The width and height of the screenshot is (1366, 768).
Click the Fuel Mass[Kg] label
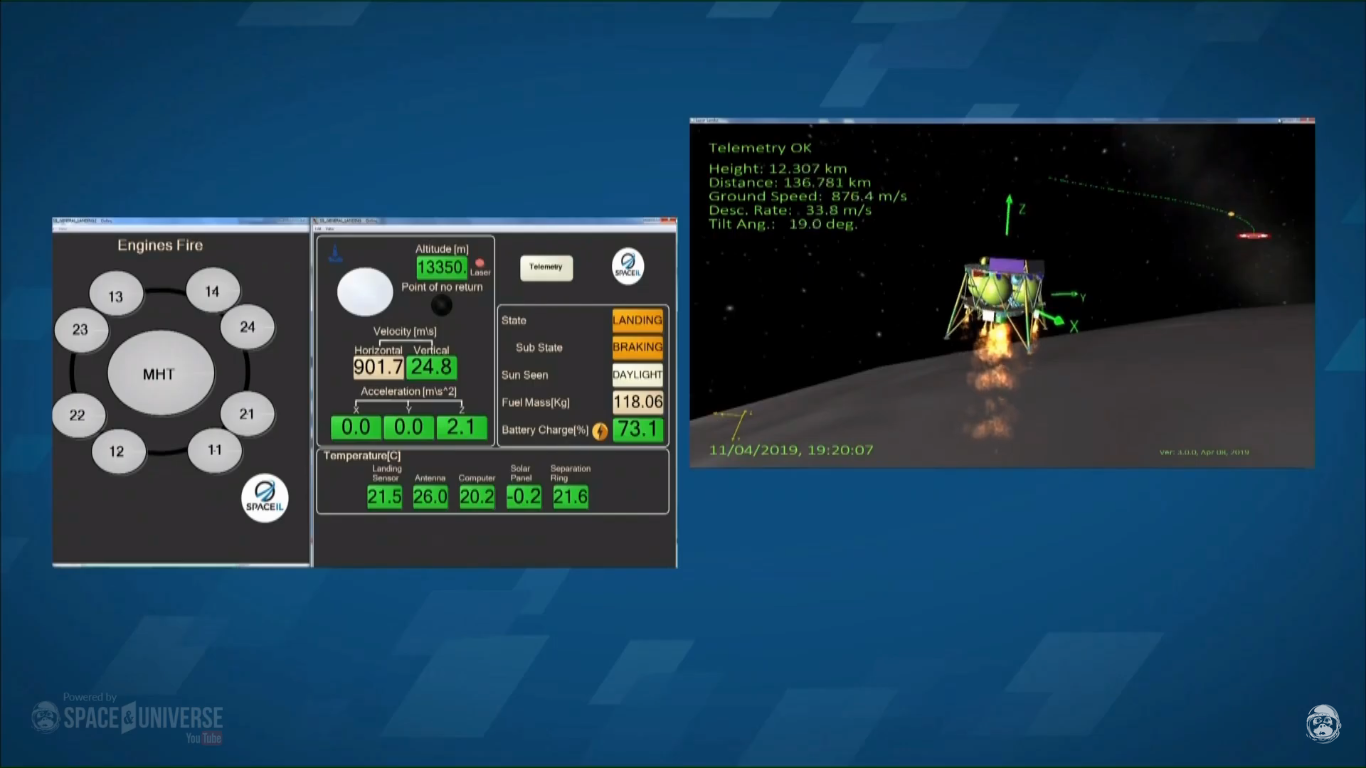[535, 403]
